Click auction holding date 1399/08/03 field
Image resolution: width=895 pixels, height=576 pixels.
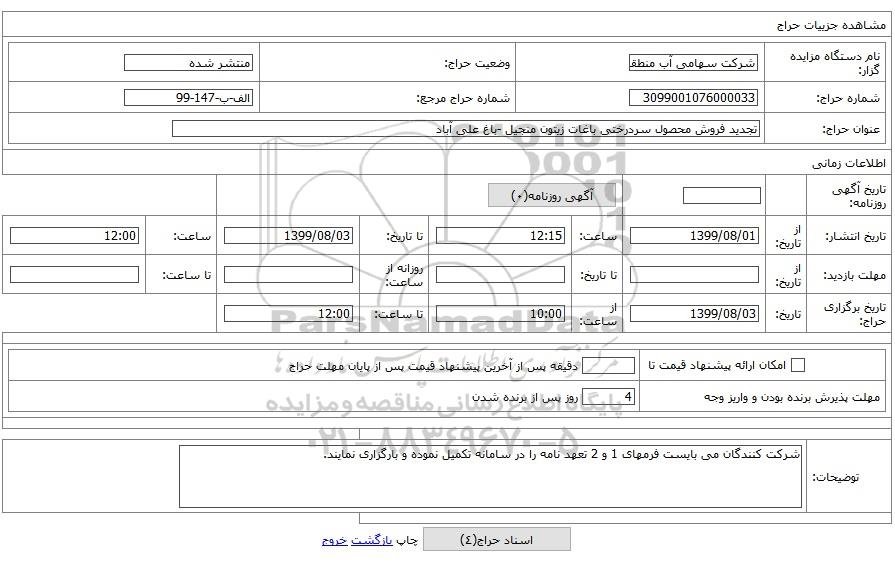pyautogui.click(x=694, y=313)
